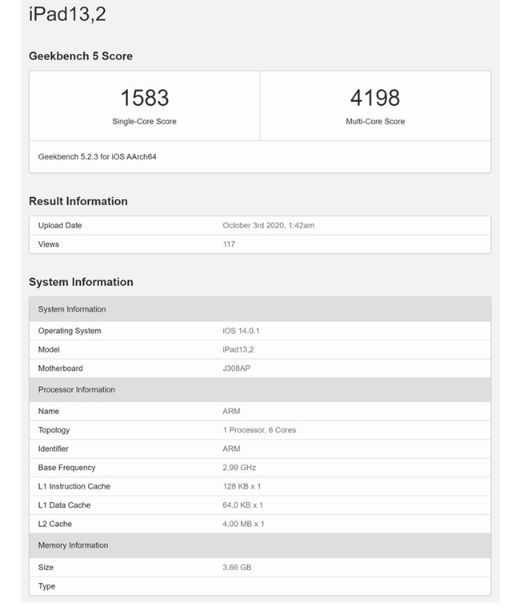Click the Base Frequency 2.99 GHz value
The image size is (529, 613).
239,468
